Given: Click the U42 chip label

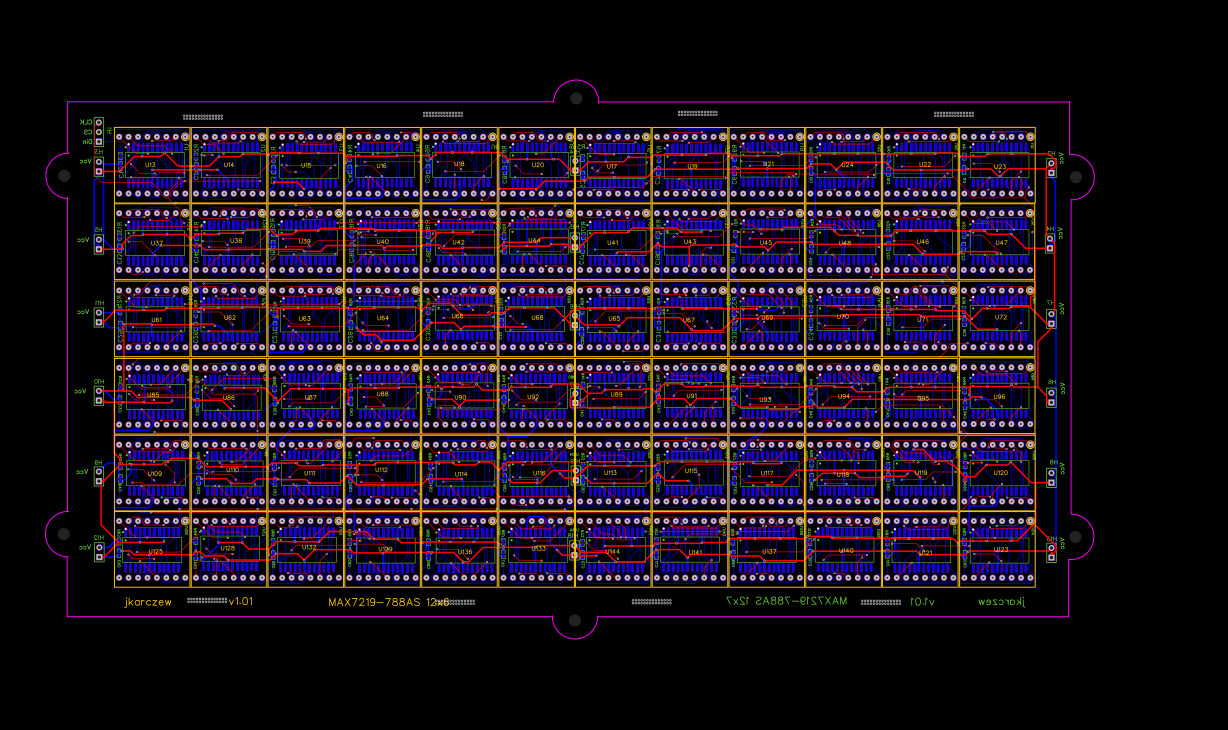Looking at the screenshot, I should (x=458, y=242).
